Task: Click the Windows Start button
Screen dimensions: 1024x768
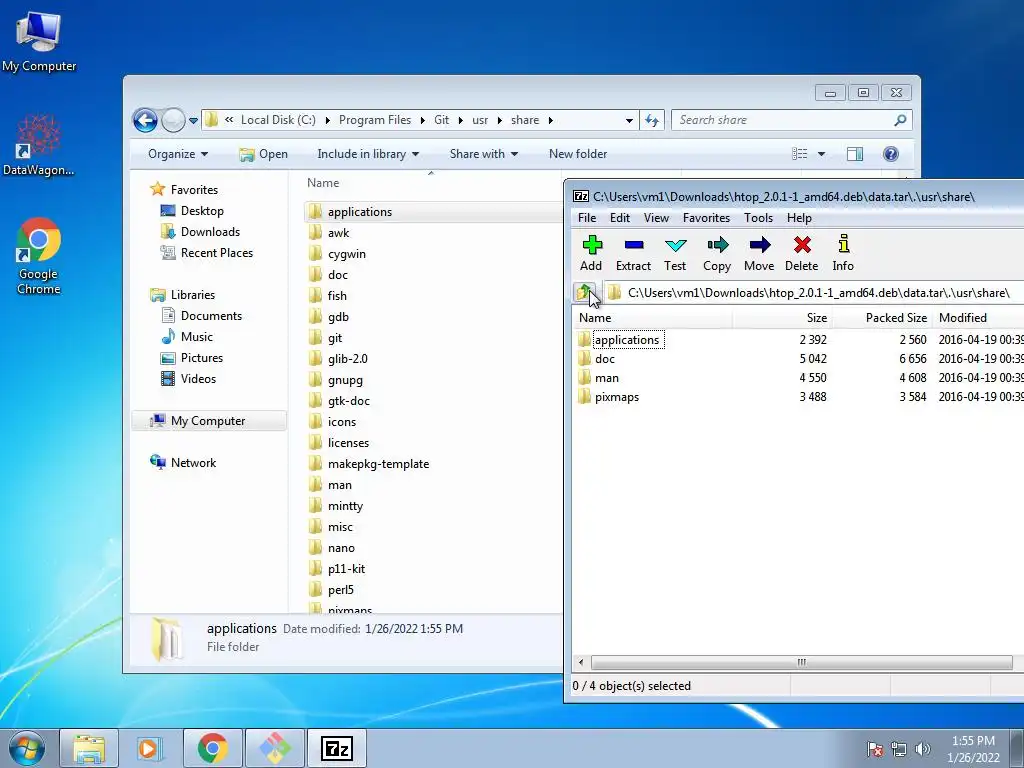Action: (x=27, y=748)
